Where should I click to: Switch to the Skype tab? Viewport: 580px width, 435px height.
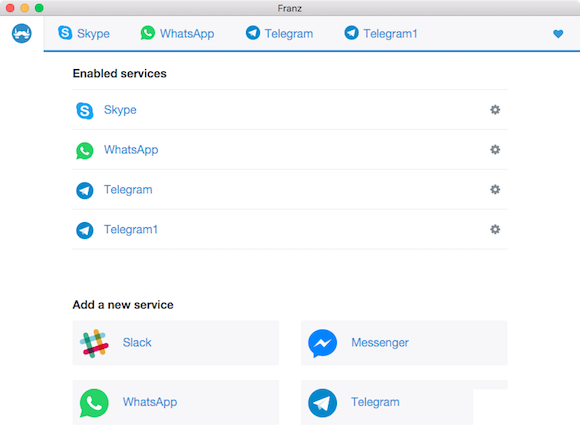pos(84,33)
